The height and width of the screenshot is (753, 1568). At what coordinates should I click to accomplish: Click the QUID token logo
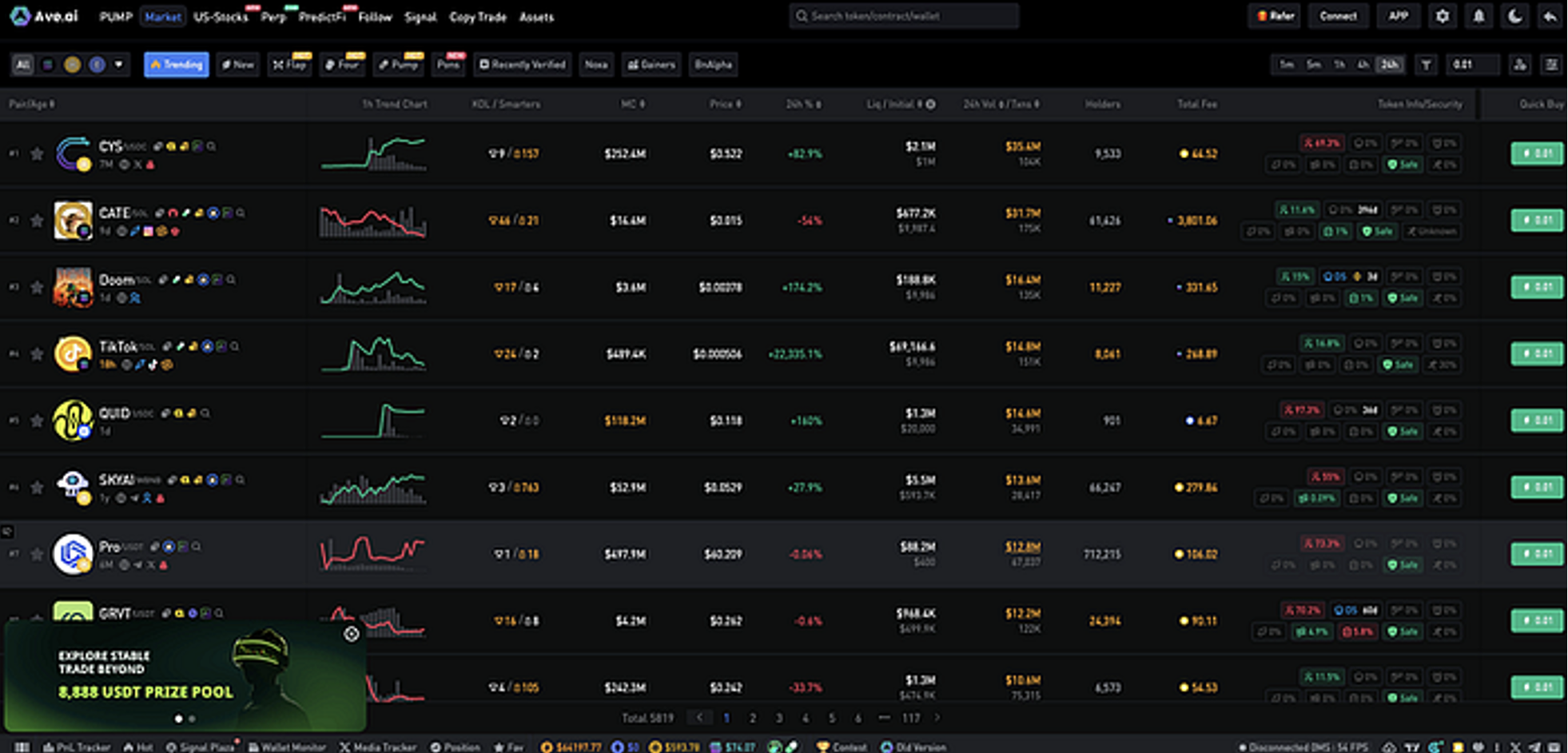73,420
